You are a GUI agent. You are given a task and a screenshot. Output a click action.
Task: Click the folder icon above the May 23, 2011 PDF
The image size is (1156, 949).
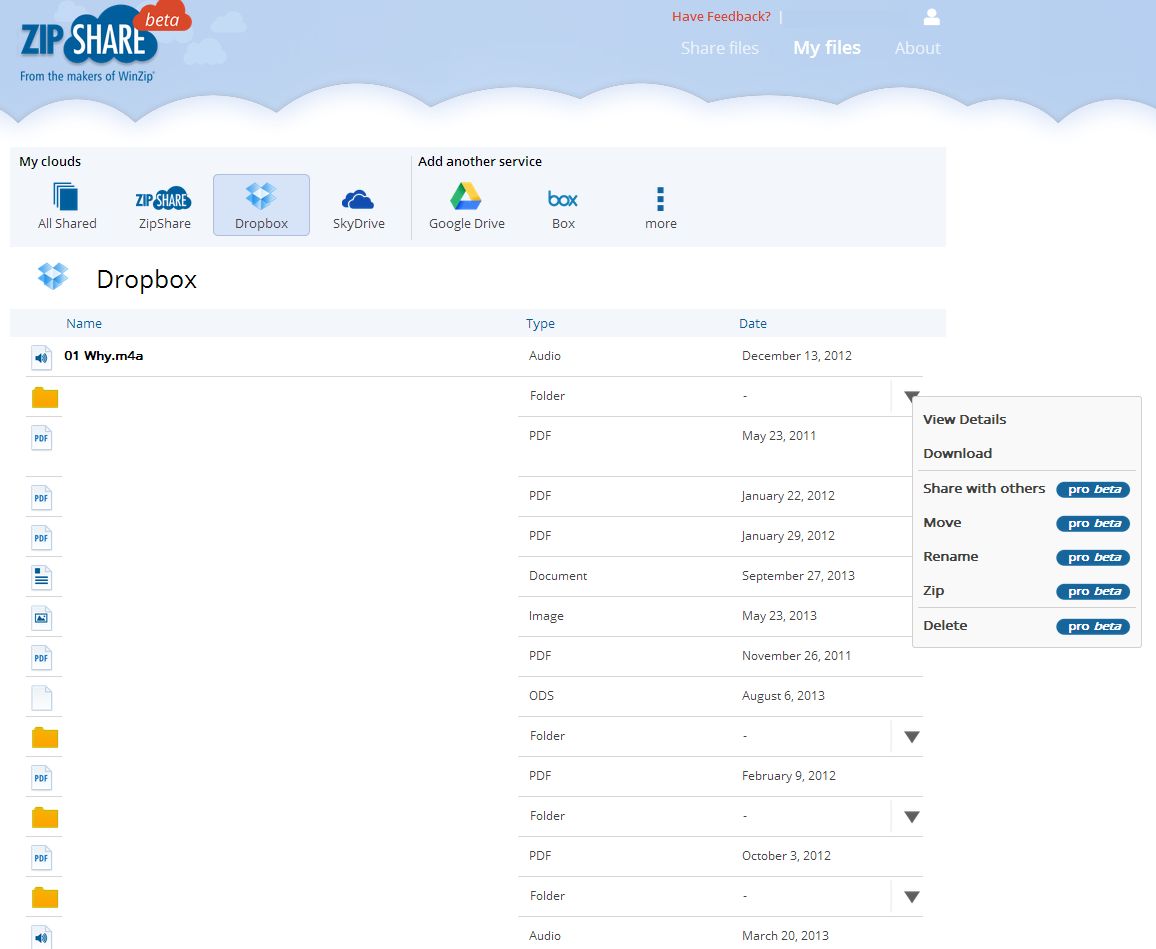click(x=45, y=397)
